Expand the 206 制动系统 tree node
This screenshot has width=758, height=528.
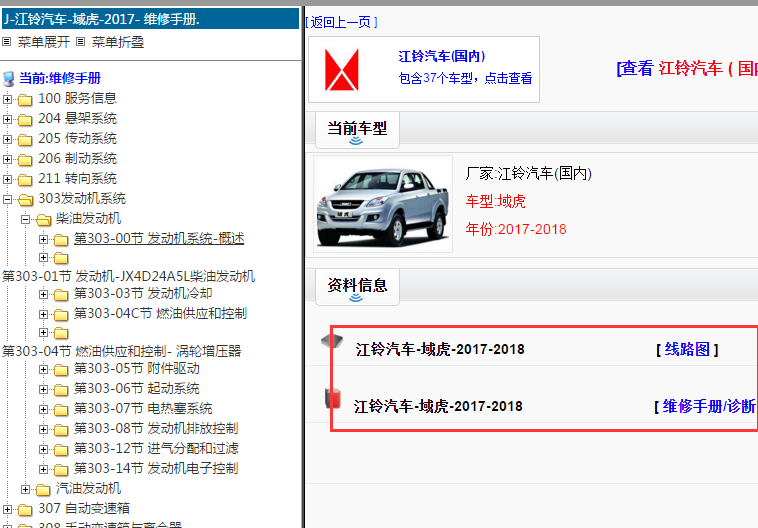7,159
